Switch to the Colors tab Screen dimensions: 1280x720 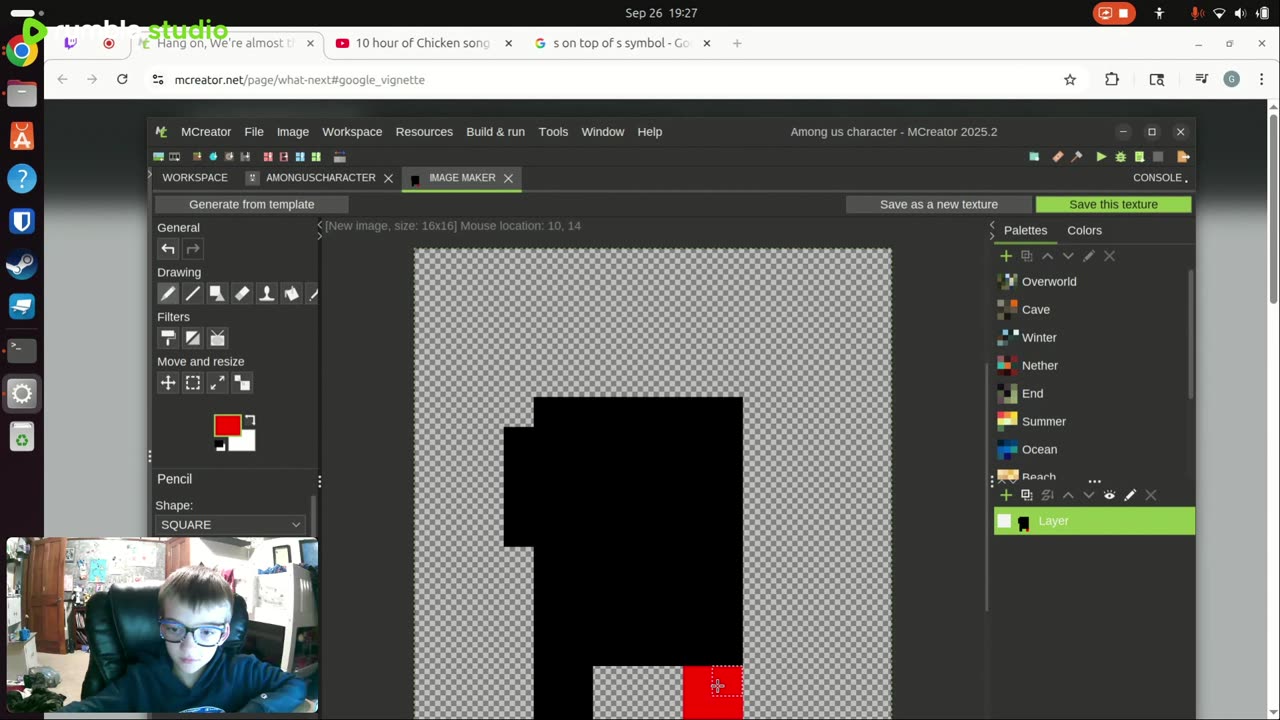(1084, 230)
